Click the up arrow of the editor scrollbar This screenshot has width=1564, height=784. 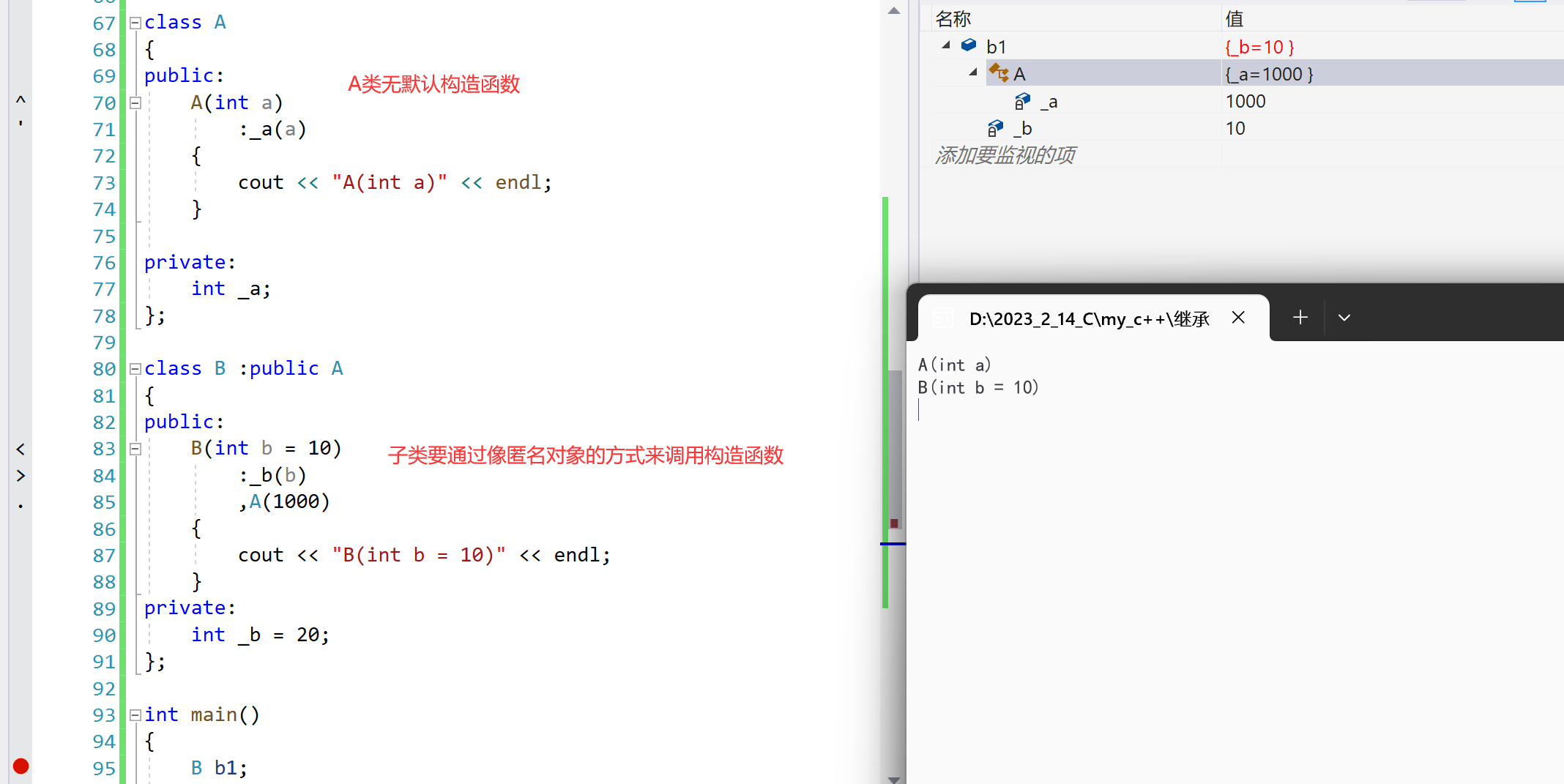(893, 10)
